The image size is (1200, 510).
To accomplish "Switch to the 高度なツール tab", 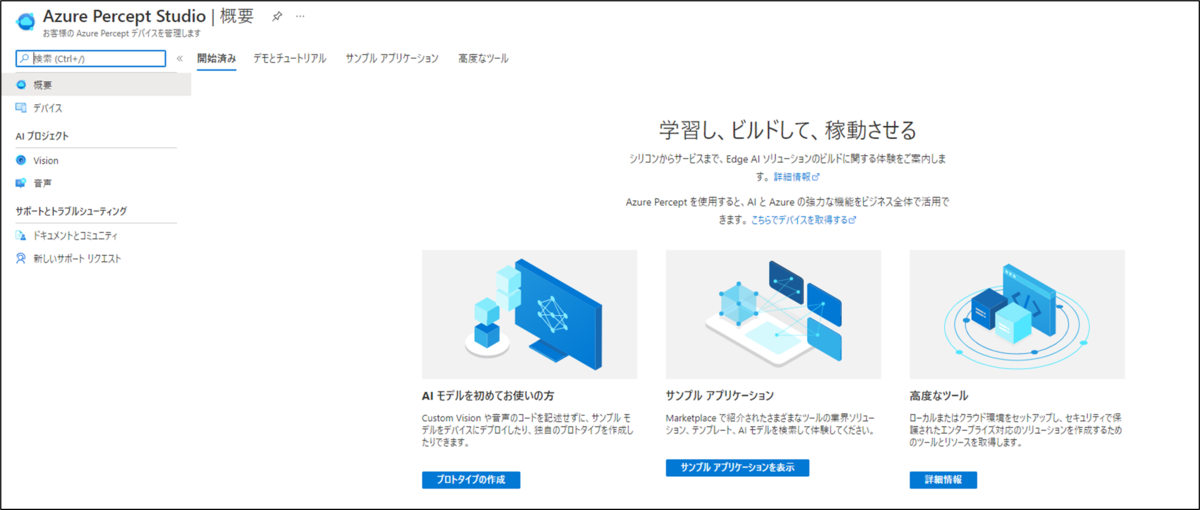I will point(483,59).
